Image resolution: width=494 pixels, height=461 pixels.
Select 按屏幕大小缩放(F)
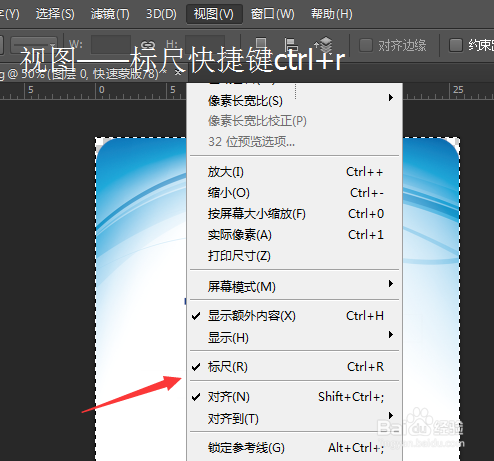click(295, 214)
